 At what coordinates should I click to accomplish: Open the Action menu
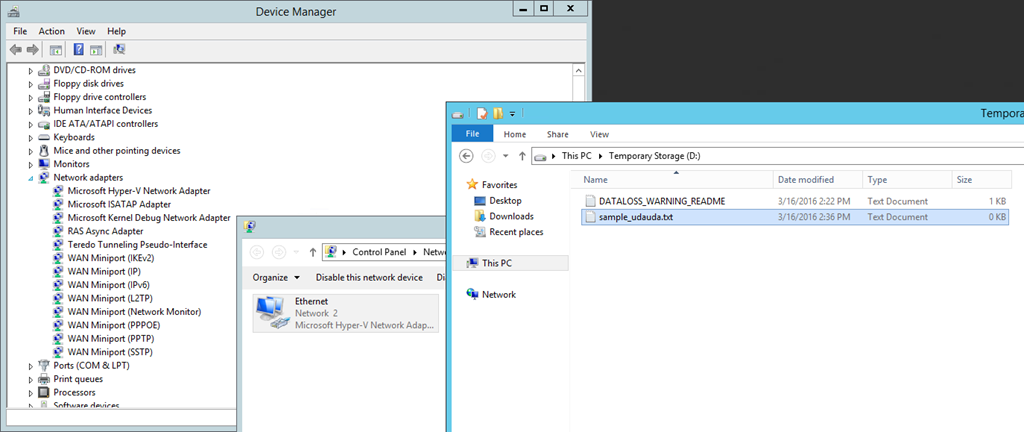coord(51,31)
